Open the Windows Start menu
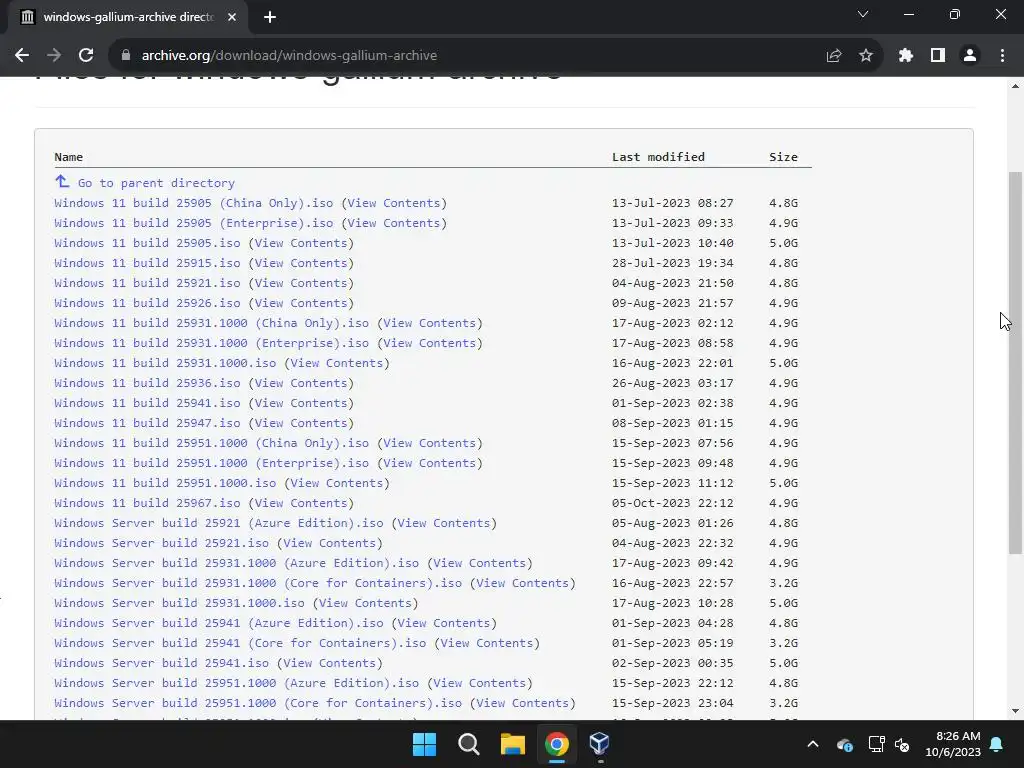Image resolution: width=1024 pixels, height=768 pixels. (x=424, y=744)
